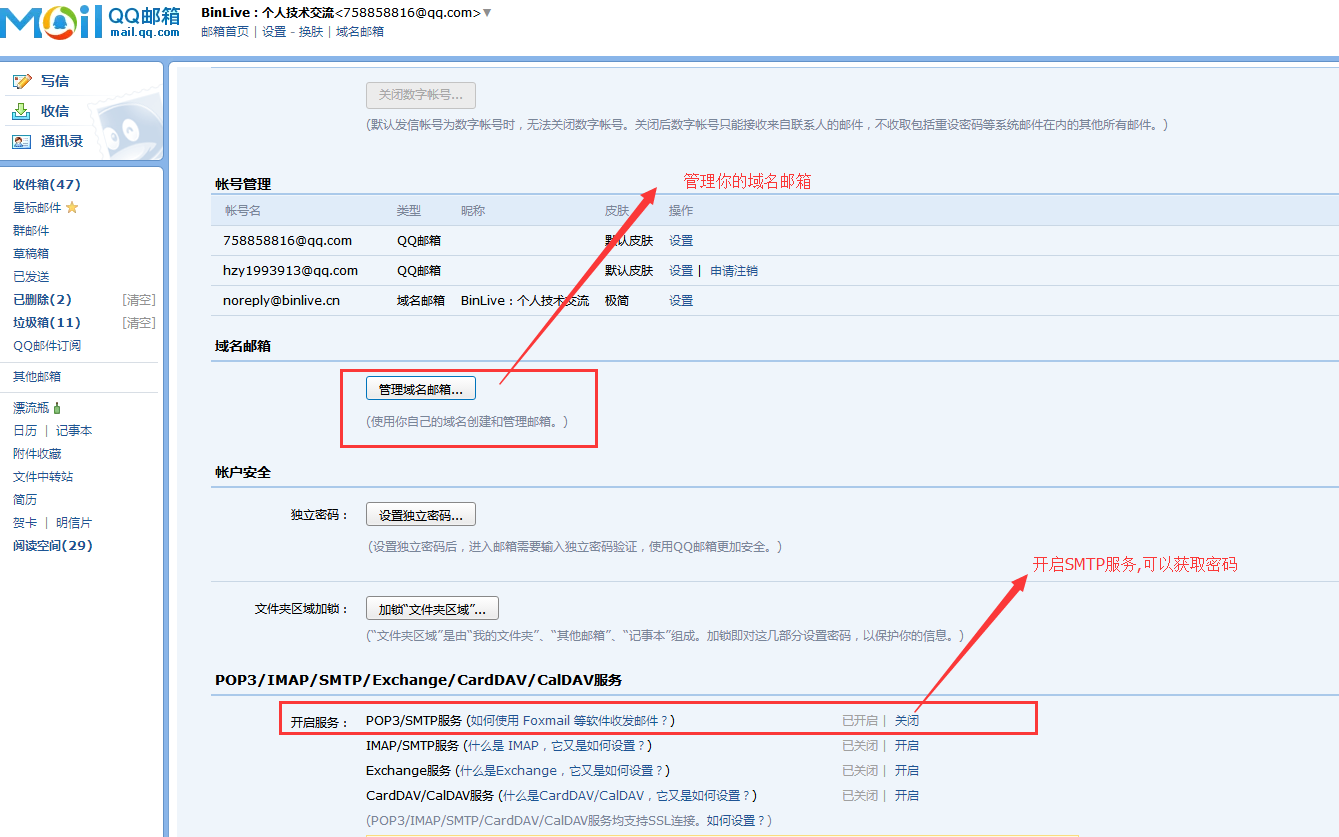Open the 写信 compose icon
The height and width of the screenshot is (837, 1339).
(x=21, y=81)
